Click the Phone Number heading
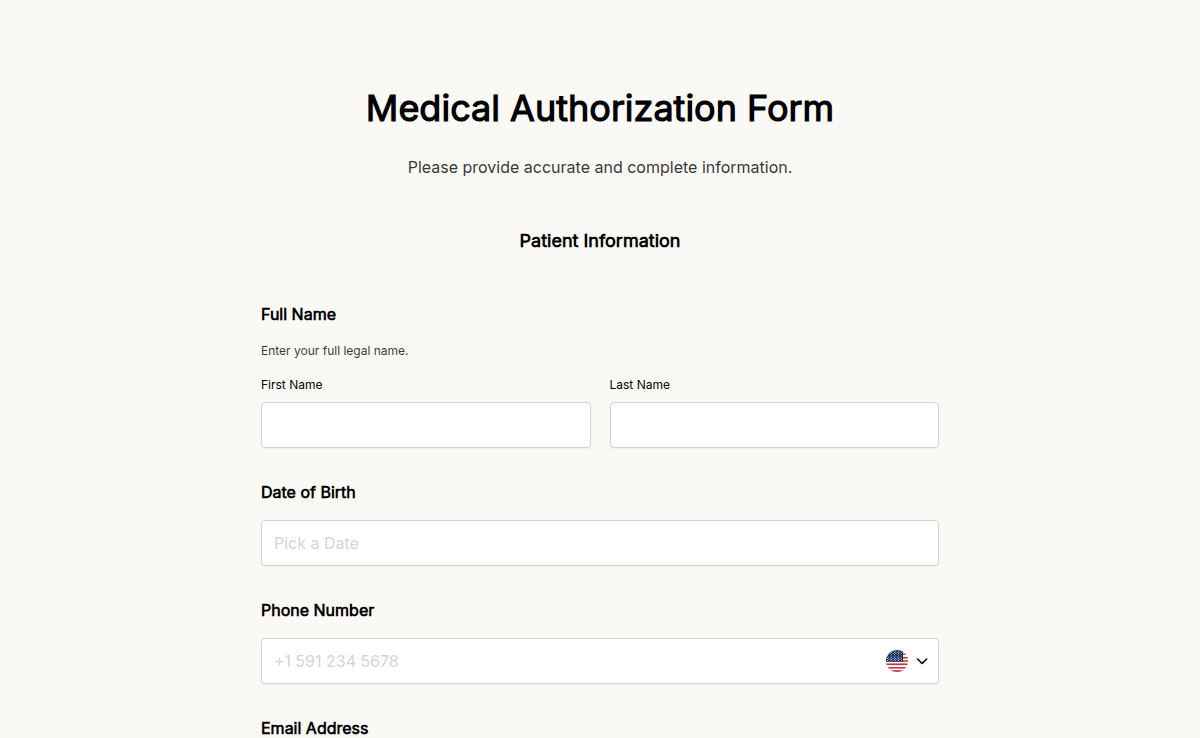Screen dimensions: 1200x738 317,610
